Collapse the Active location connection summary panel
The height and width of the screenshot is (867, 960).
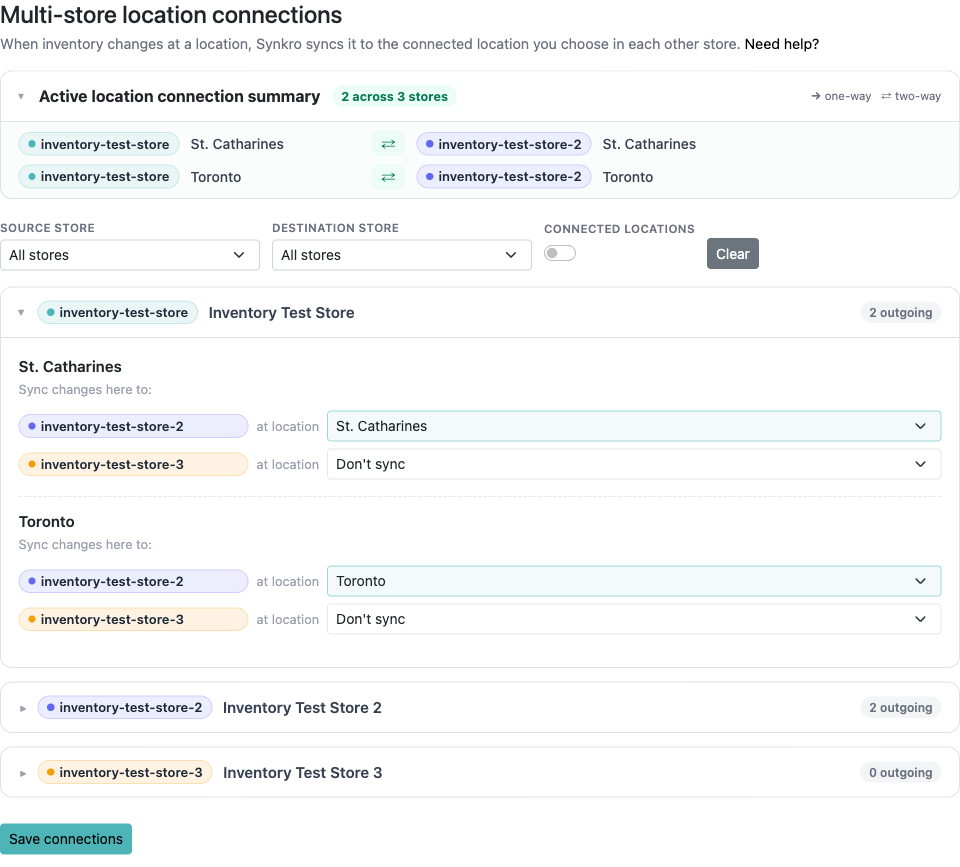[21, 97]
